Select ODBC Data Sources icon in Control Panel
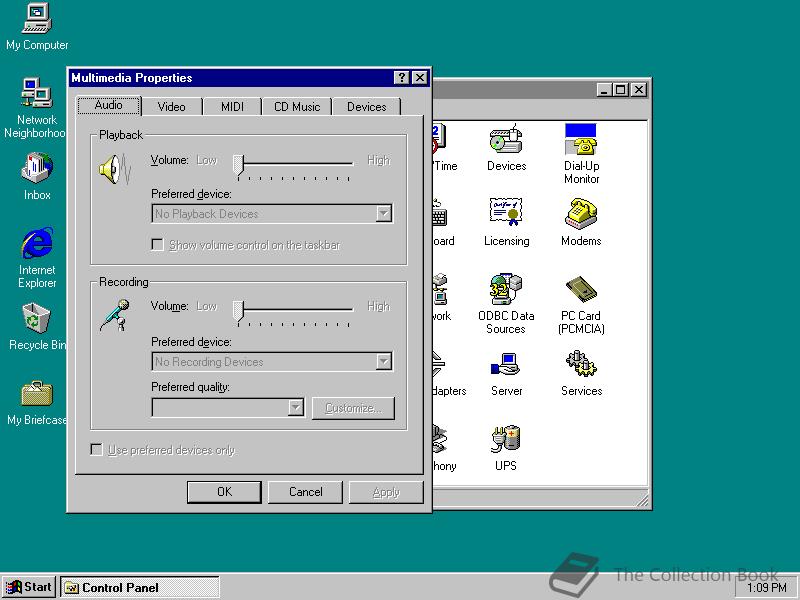 (x=506, y=304)
